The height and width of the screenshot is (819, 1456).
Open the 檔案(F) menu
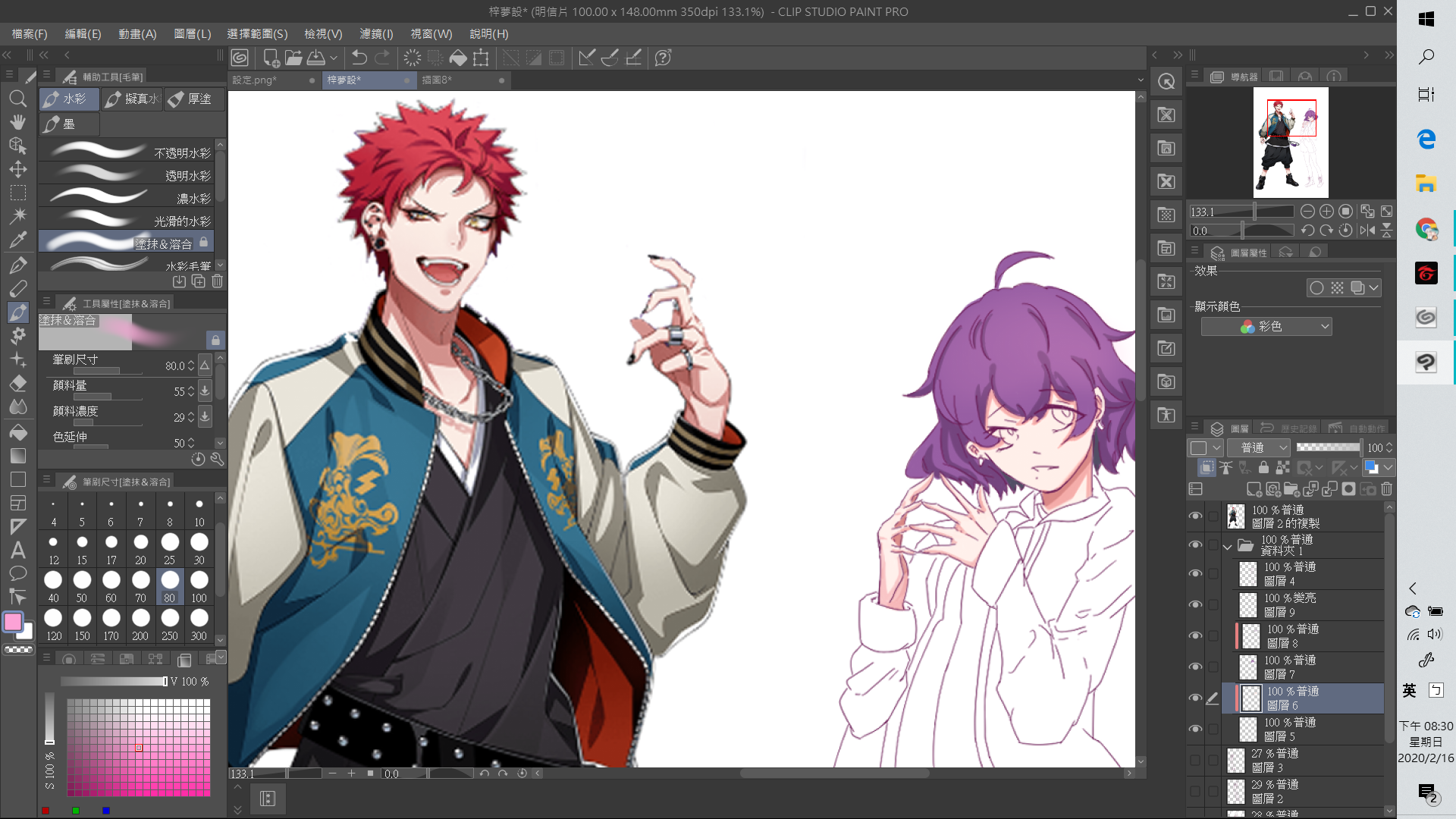click(x=30, y=34)
